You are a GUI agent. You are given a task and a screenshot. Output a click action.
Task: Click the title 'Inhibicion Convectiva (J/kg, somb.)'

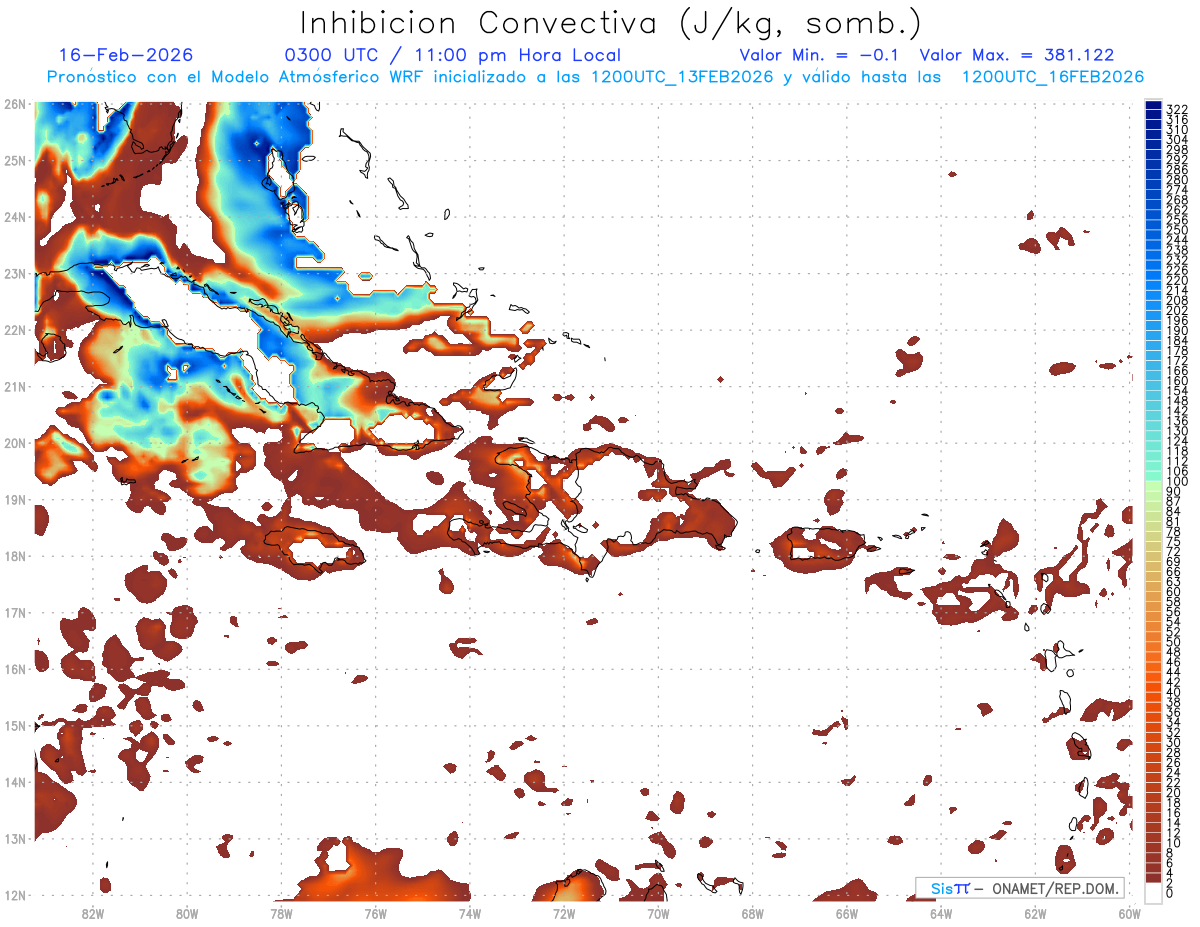click(611, 24)
